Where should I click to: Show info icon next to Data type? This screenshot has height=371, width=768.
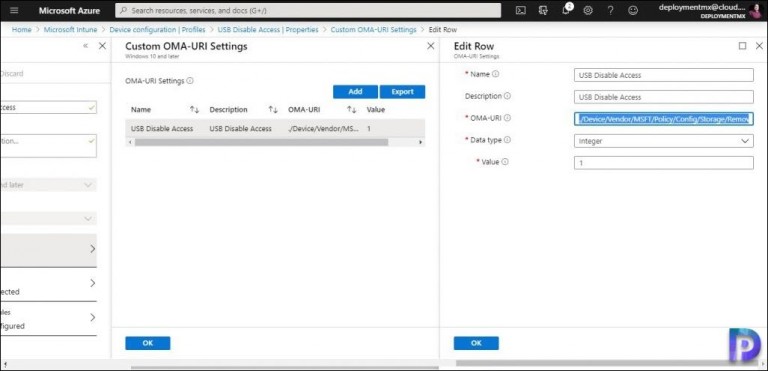click(x=507, y=140)
